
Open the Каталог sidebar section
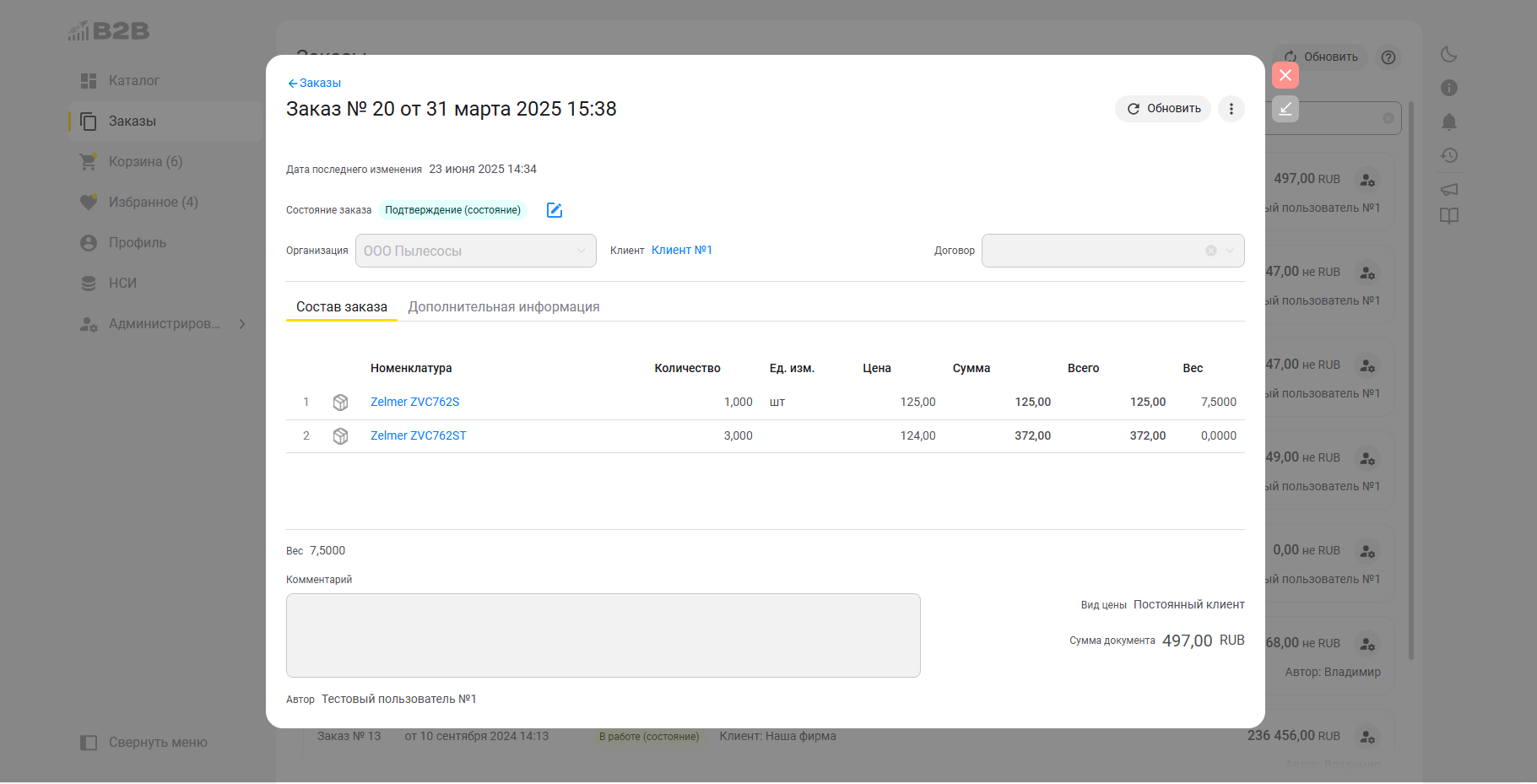(133, 81)
